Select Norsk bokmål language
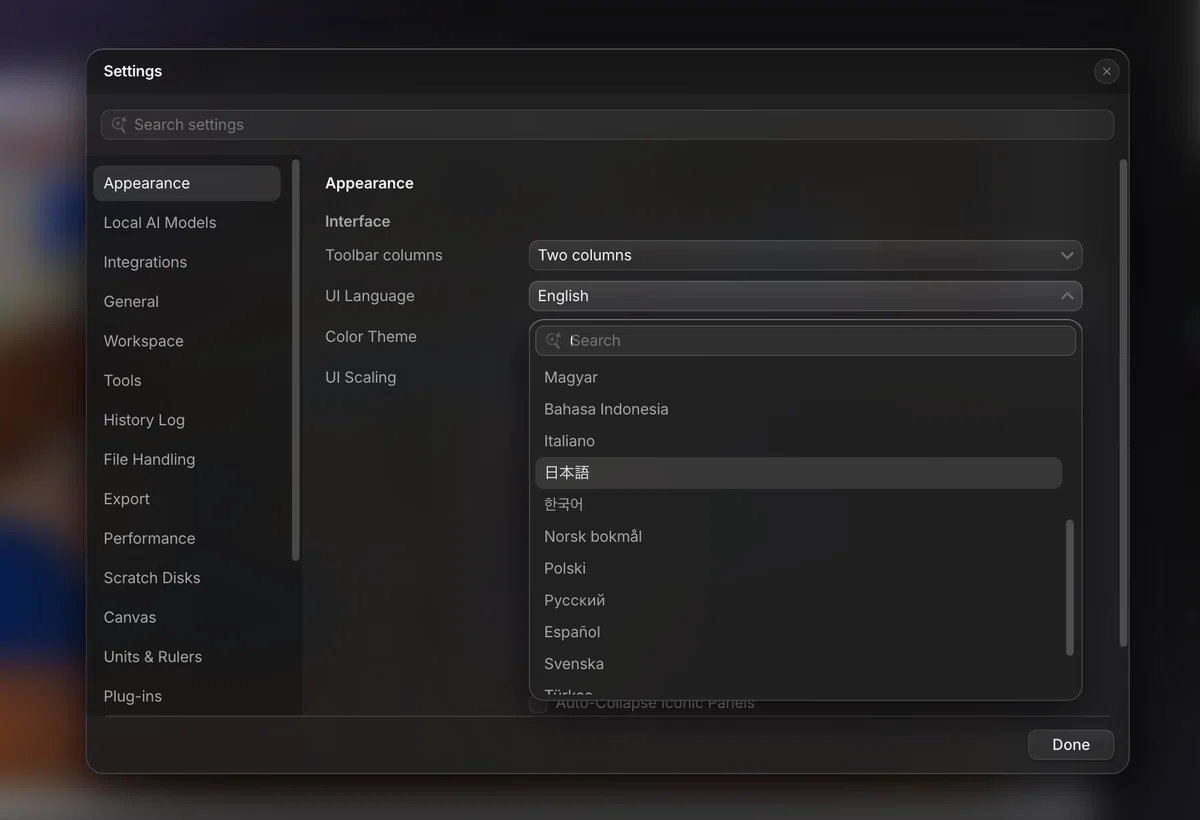The image size is (1200, 820). click(798, 537)
